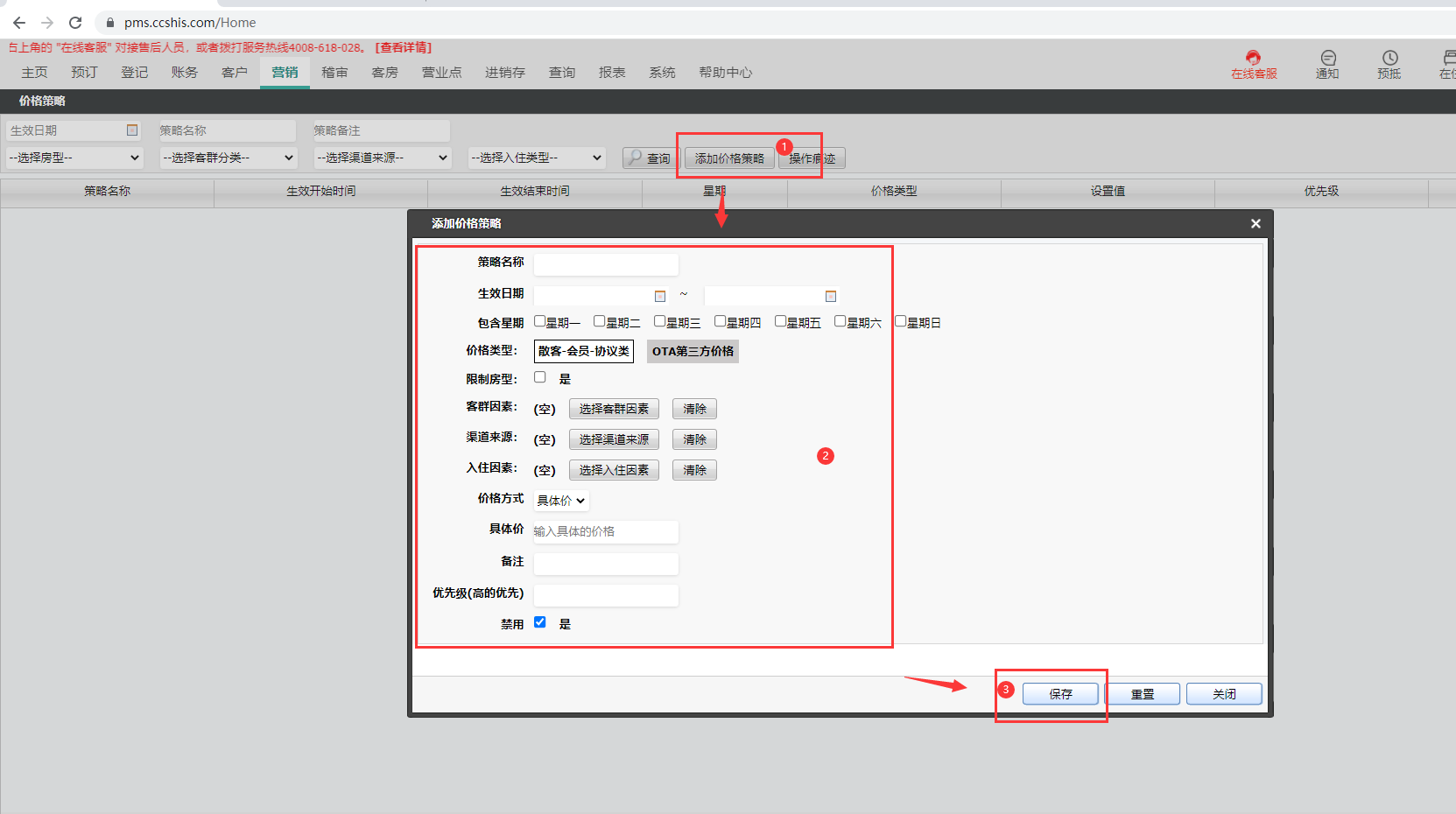Open the 预抵 arrivals clock icon

(x=1389, y=65)
